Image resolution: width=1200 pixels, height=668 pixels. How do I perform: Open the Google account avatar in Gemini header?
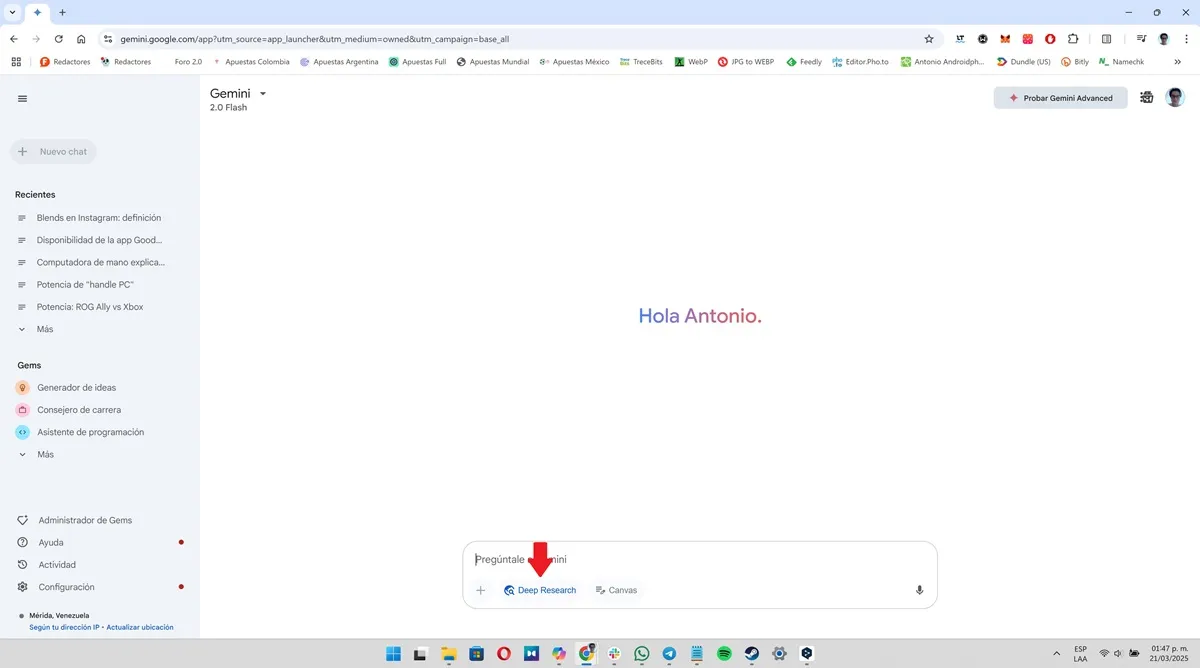click(x=1175, y=98)
